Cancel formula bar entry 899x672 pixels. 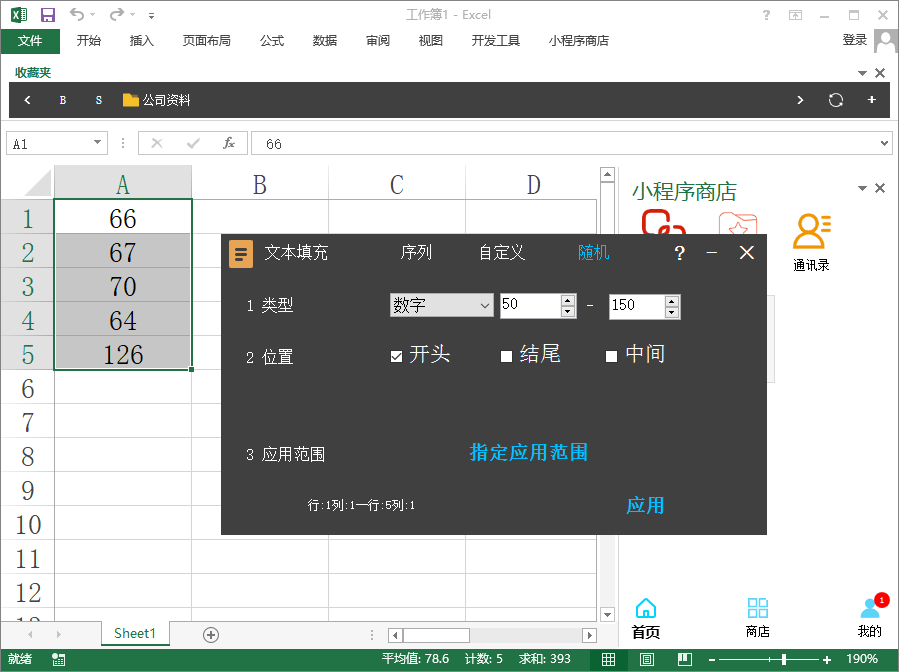[157, 143]
